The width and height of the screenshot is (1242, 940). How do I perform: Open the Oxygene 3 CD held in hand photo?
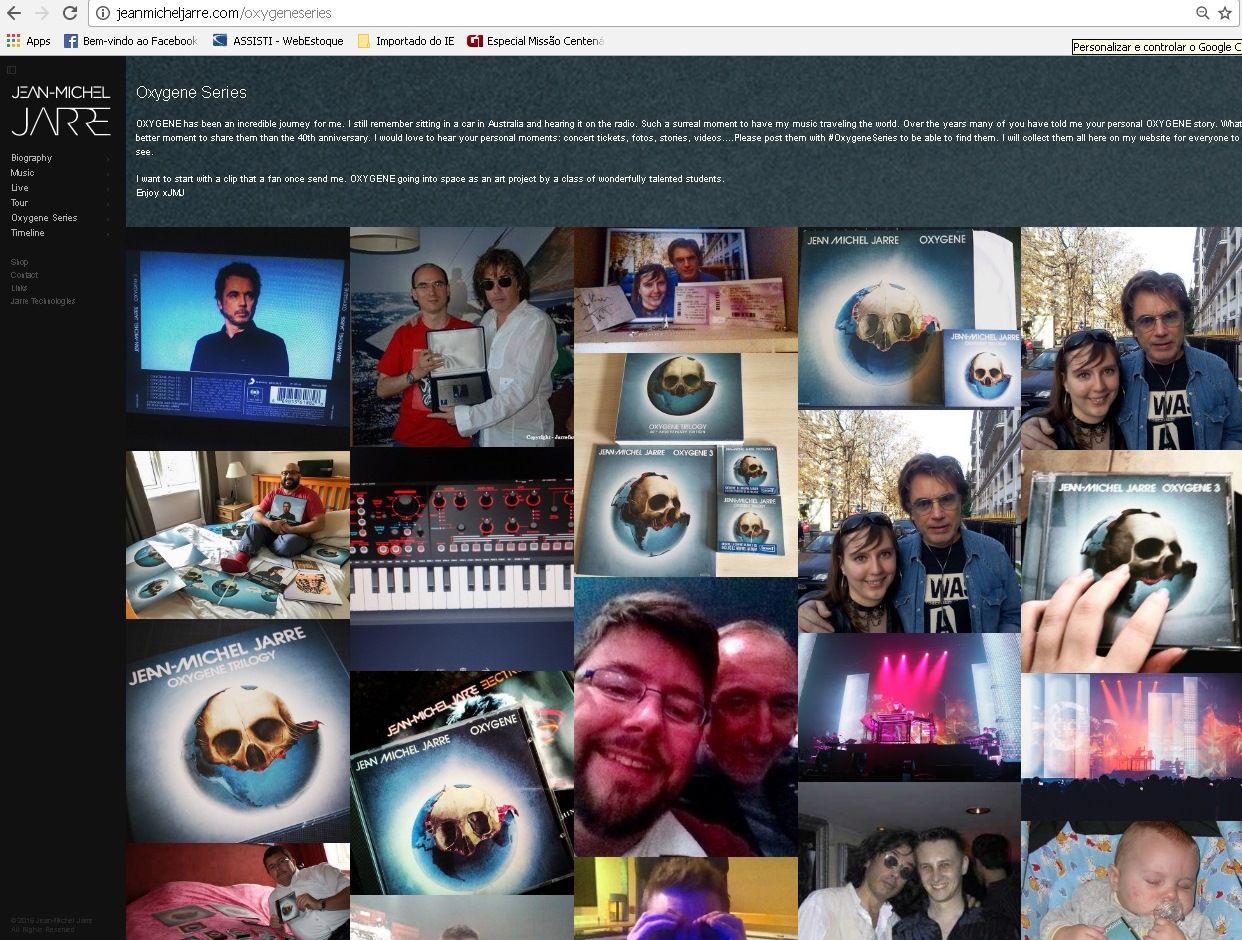(1131, 562)
